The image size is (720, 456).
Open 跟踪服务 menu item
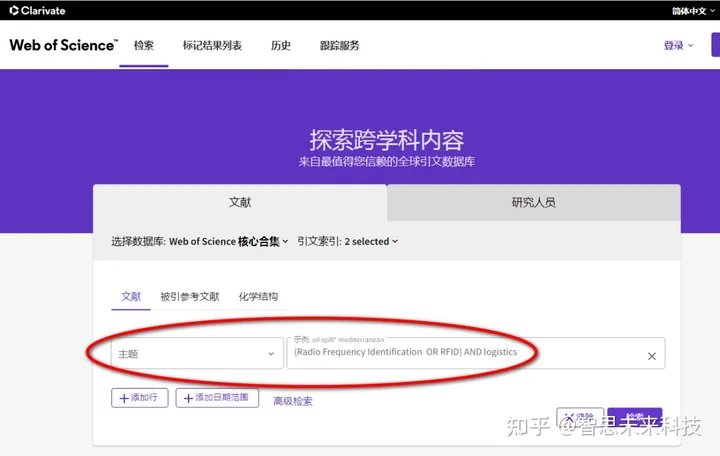(339, 45)
